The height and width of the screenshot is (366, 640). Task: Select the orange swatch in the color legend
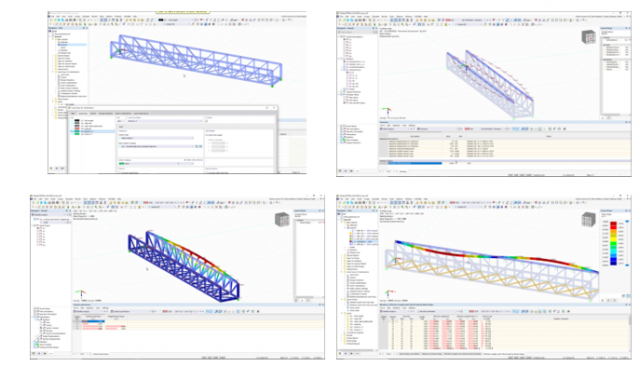613,232
